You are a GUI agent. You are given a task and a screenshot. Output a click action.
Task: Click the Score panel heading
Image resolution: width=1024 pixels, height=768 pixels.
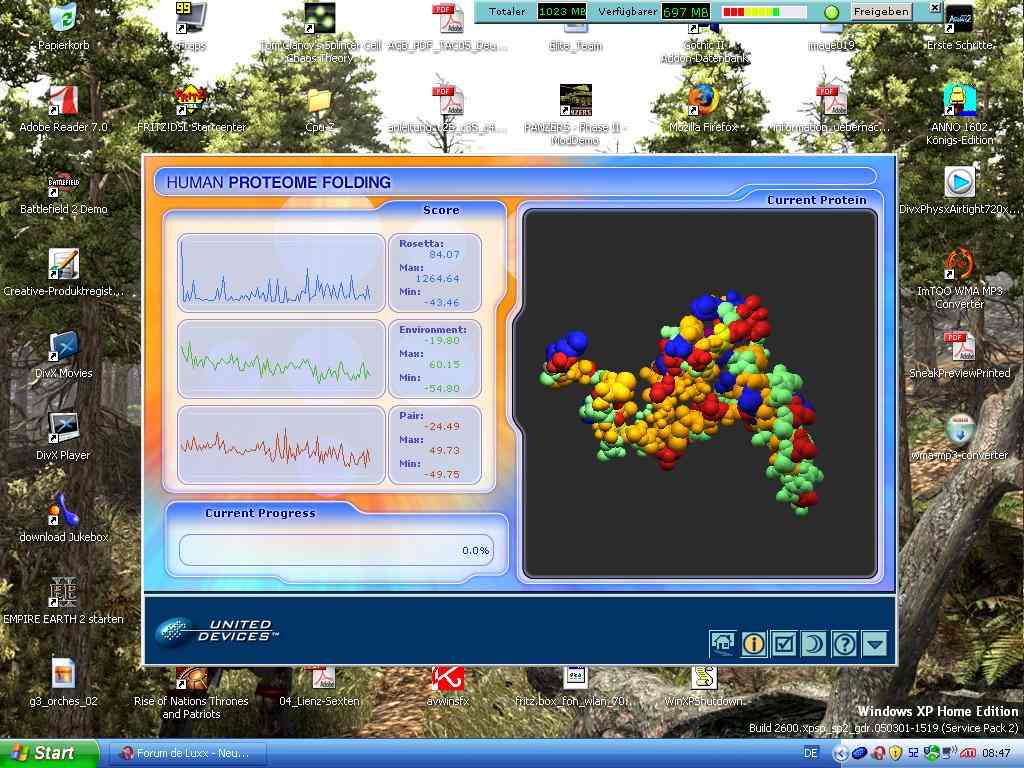(441, 210)
